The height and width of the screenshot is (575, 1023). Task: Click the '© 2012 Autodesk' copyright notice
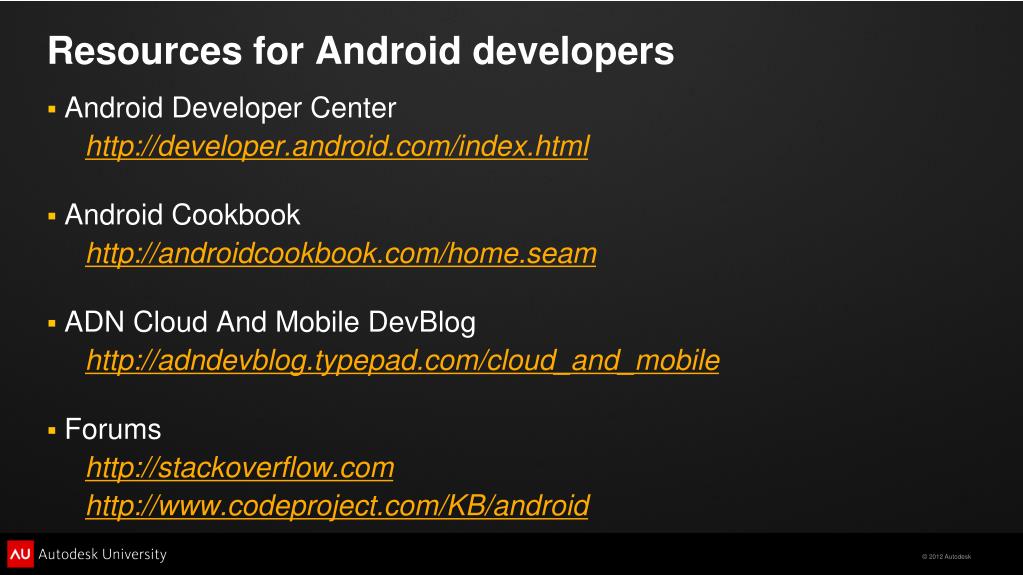(946, 557)
